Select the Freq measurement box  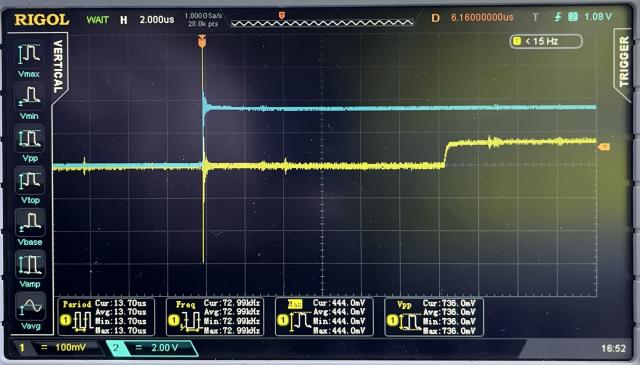click(215, 317)
